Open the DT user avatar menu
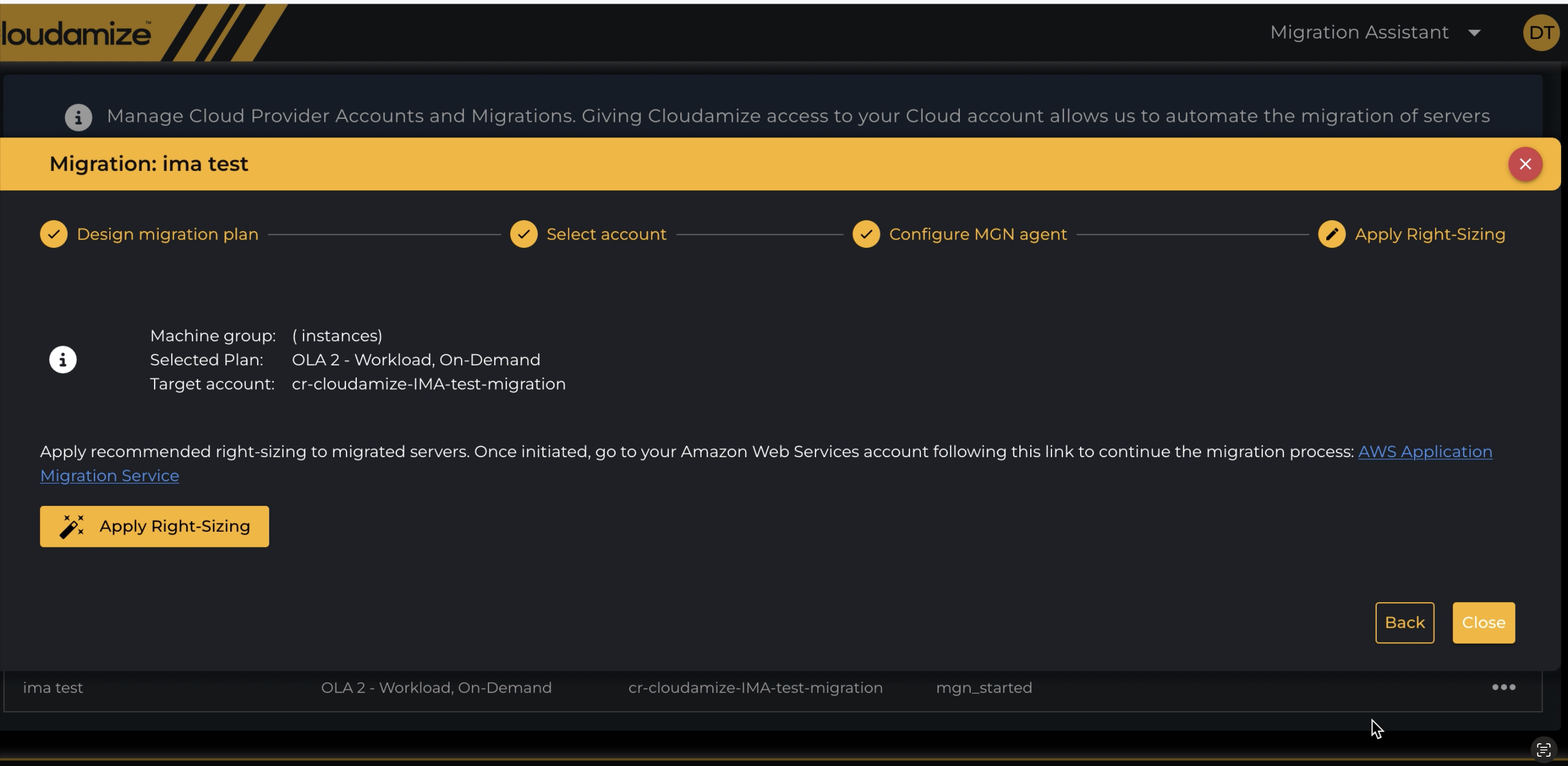This screenshot has width=1568, height=766. click(1541, 32)
